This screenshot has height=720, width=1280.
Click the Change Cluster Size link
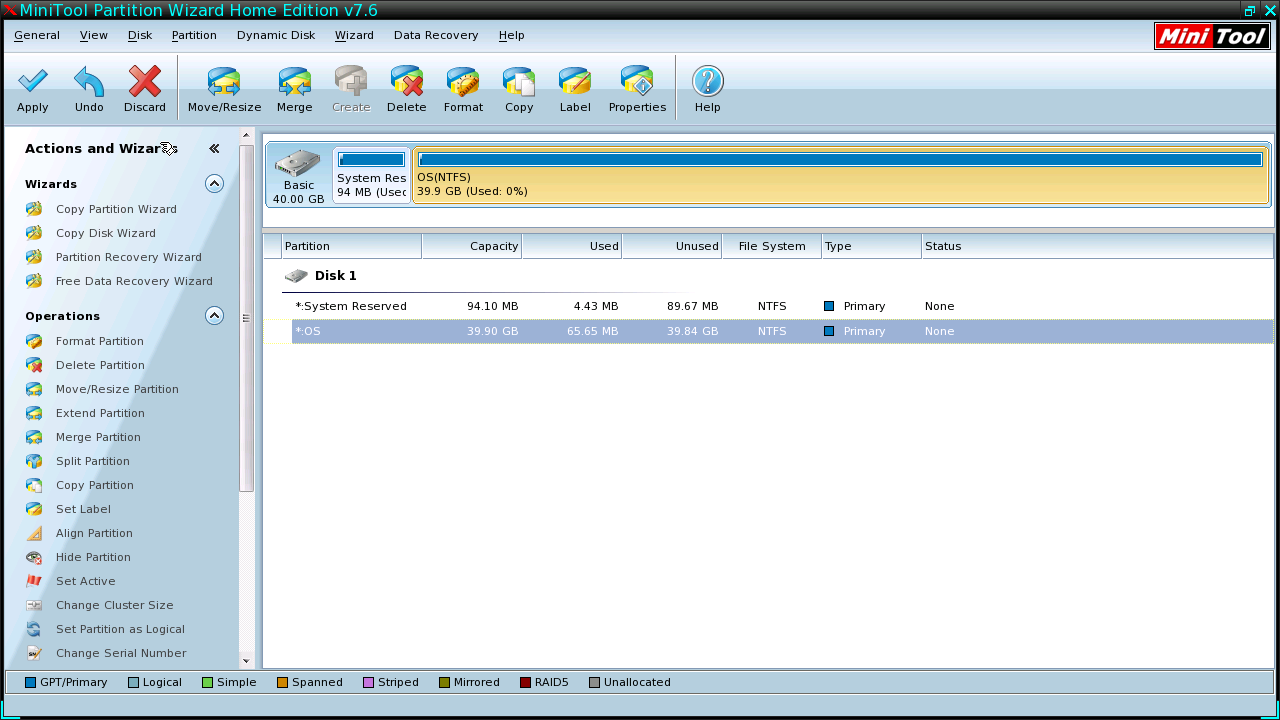tap(115, 605)
